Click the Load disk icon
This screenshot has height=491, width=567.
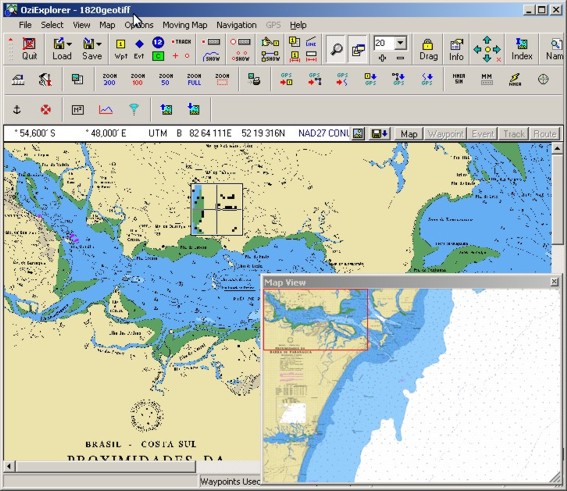[58, 44]
